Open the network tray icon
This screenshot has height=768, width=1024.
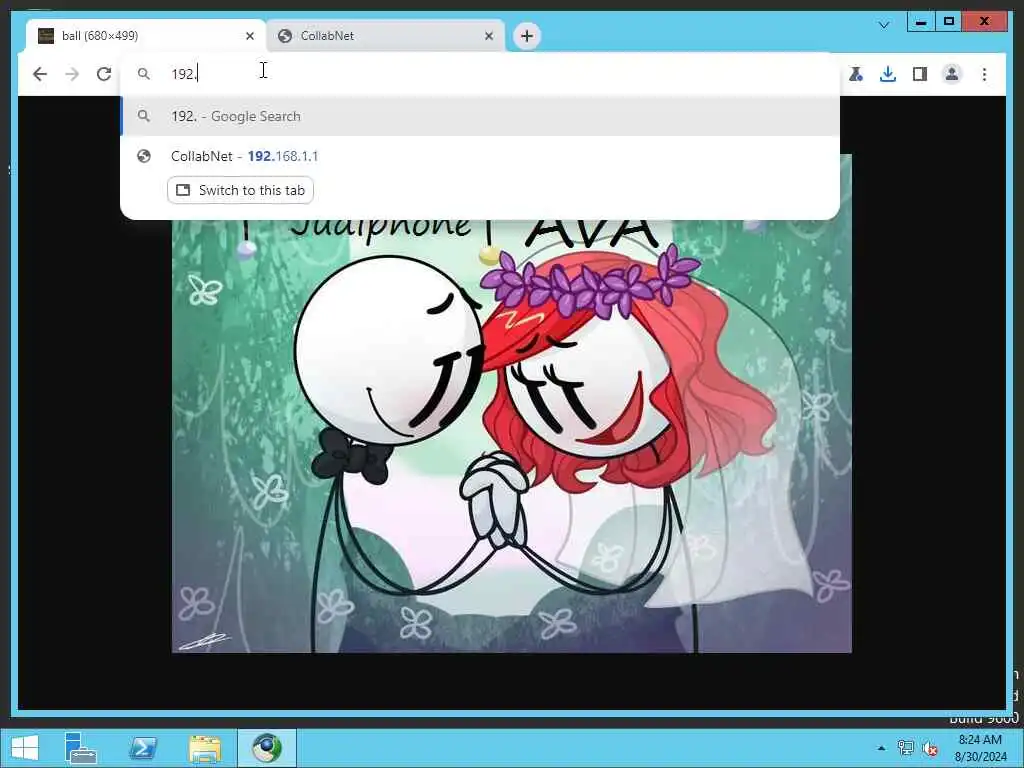[x=905, y=748]
